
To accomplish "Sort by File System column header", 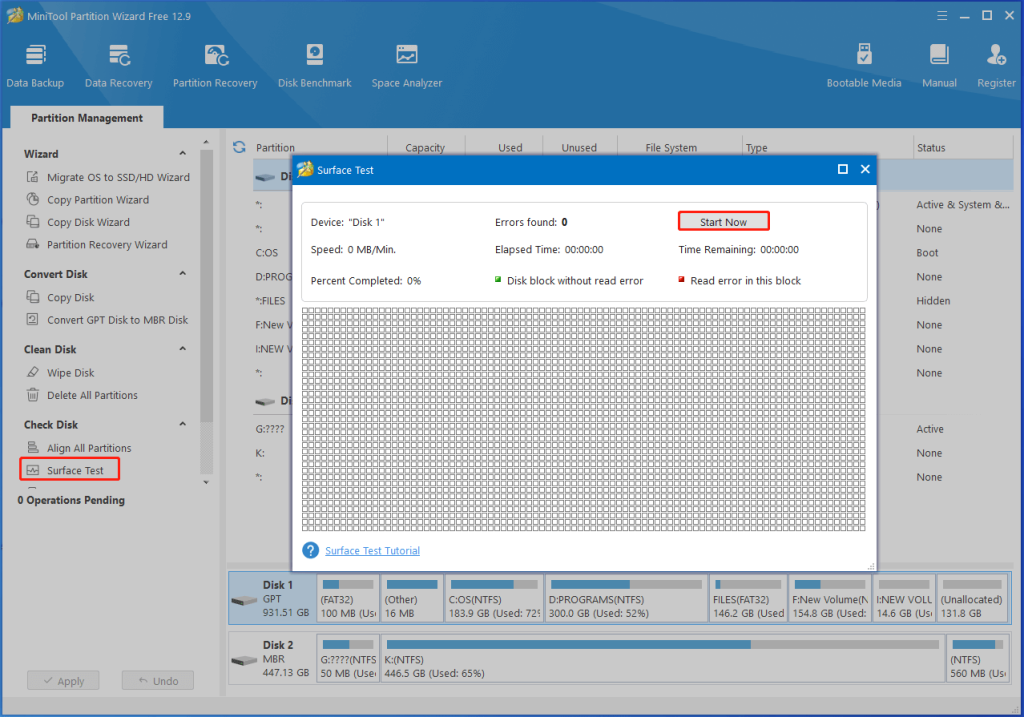I will tap(671, 148).
